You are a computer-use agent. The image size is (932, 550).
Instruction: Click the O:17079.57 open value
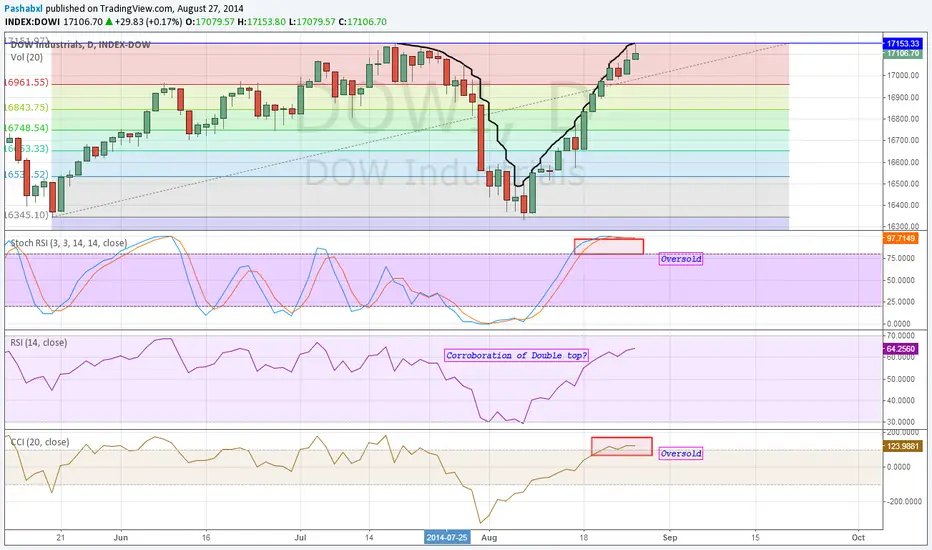(x=210, y=22)
